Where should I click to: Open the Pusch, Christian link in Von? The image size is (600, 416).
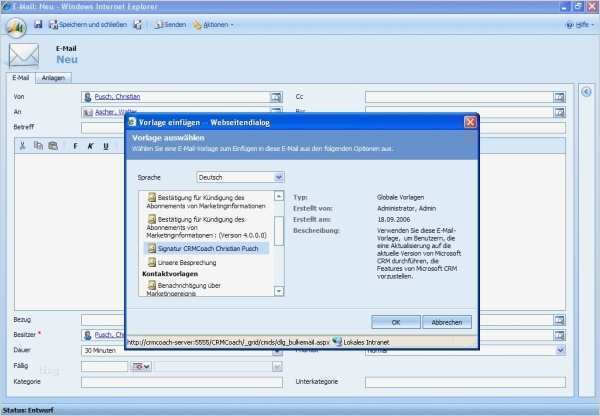tap(117, 97)
